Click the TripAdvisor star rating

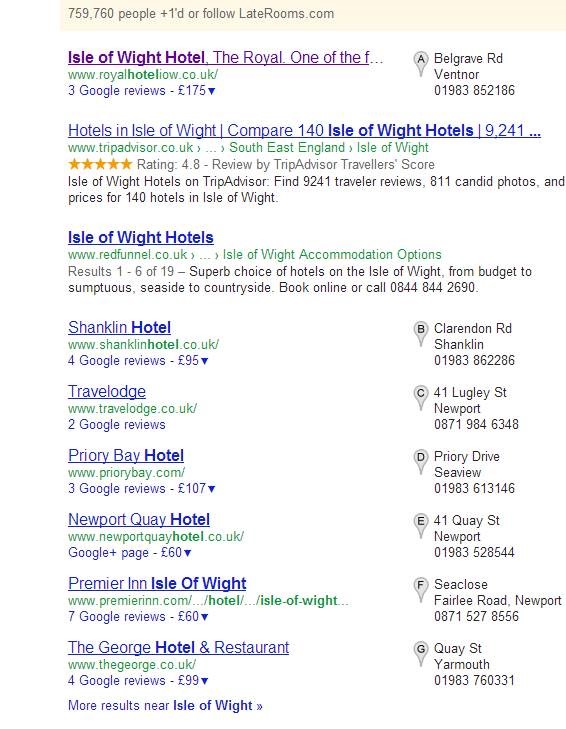pyautogui.click(x=100, y=164)
